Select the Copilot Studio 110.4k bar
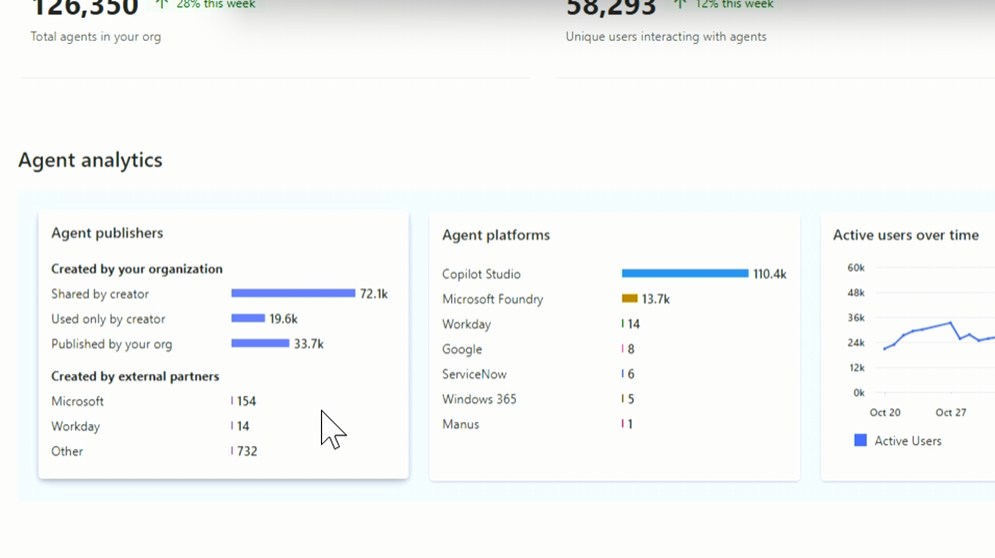This screenshot has height=558, width=995. [684, 274]
